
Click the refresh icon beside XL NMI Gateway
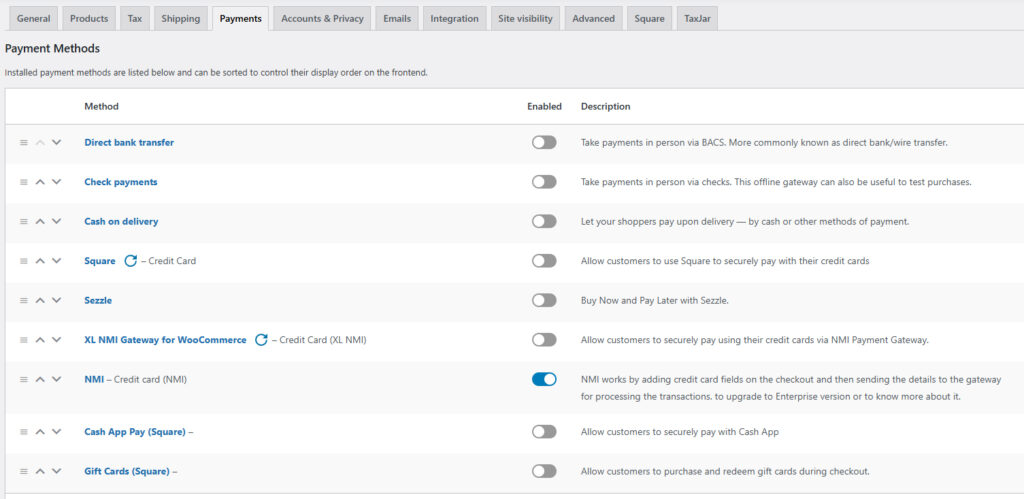(261, 340)
